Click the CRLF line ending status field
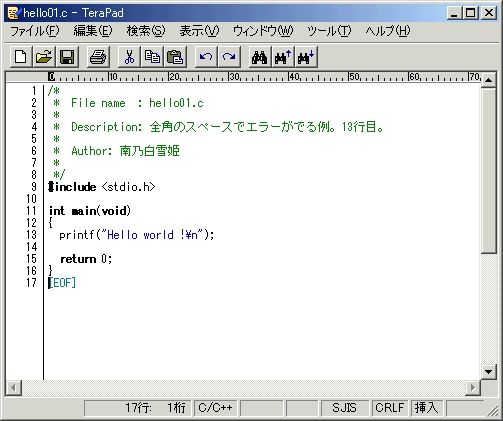This screenshot has width=503, height=421. (x=390, y=408)
